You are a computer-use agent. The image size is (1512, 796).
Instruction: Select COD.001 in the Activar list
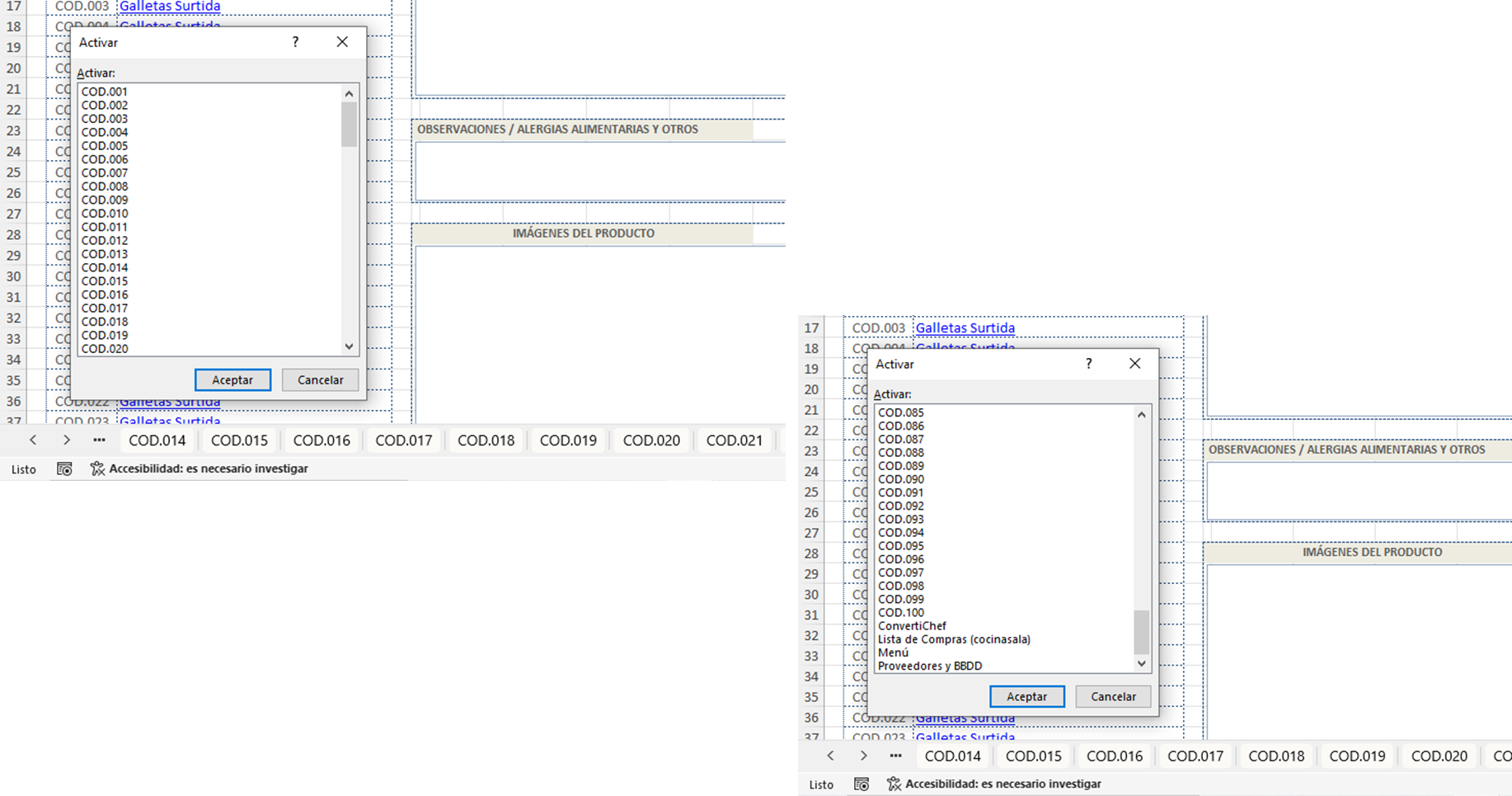pos(105,92)
